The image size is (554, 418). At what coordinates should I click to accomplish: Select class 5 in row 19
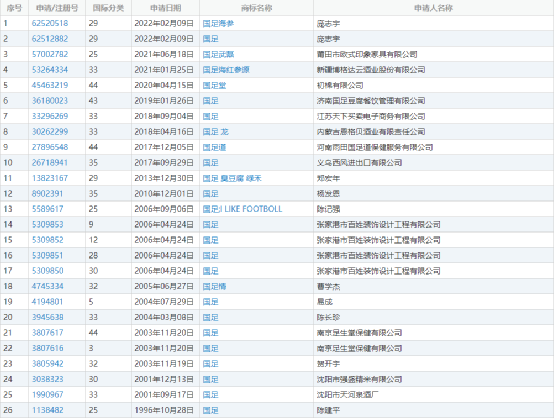point(91,302)
